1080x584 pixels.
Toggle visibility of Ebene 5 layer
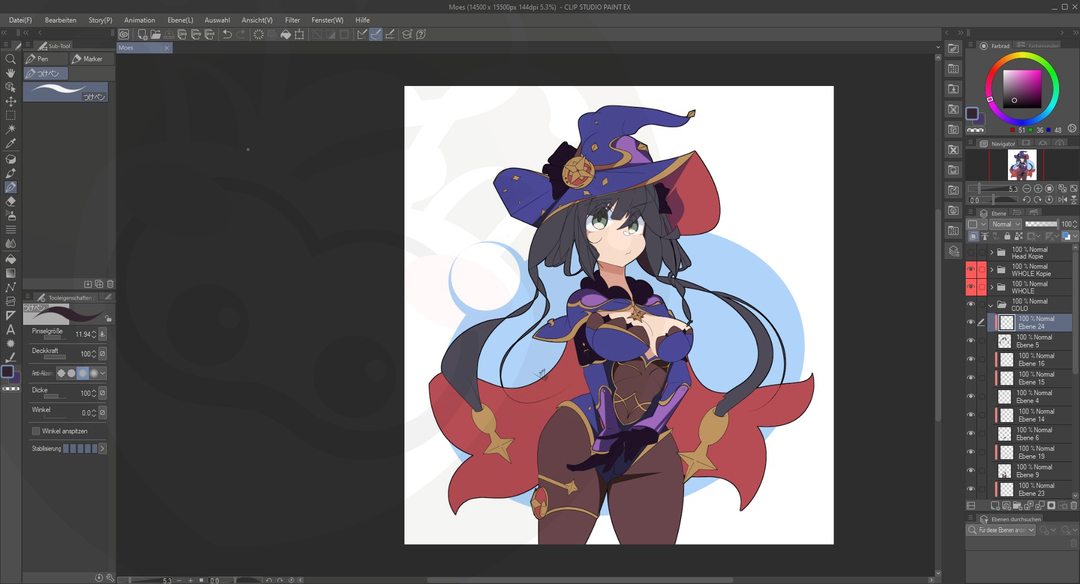[971, 341]
